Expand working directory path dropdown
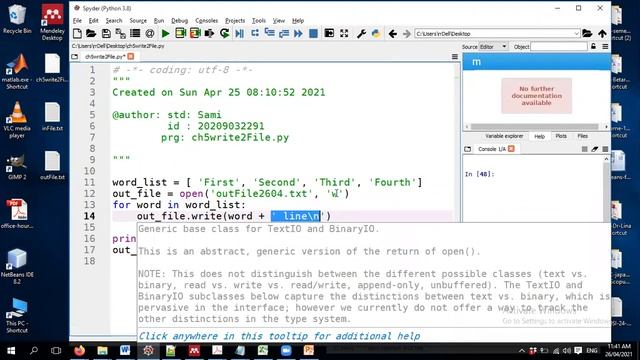Image resolution: width=640 pixels, height=360 pixels. click(x=576, y=33)
